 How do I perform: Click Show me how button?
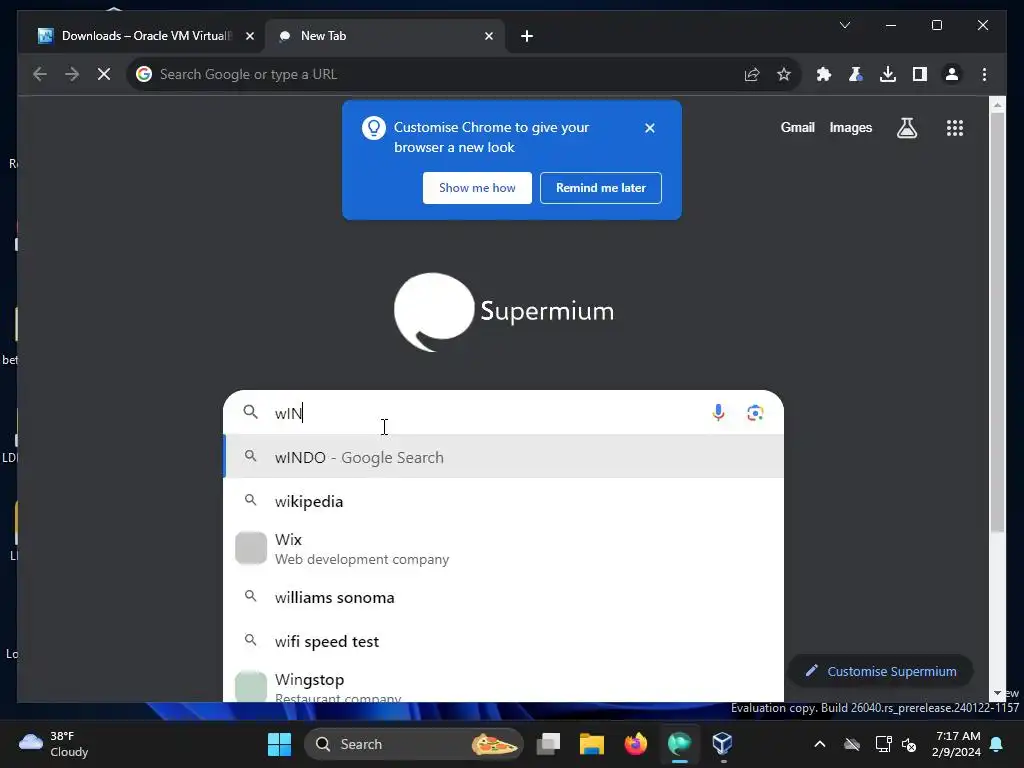[477, 188]
